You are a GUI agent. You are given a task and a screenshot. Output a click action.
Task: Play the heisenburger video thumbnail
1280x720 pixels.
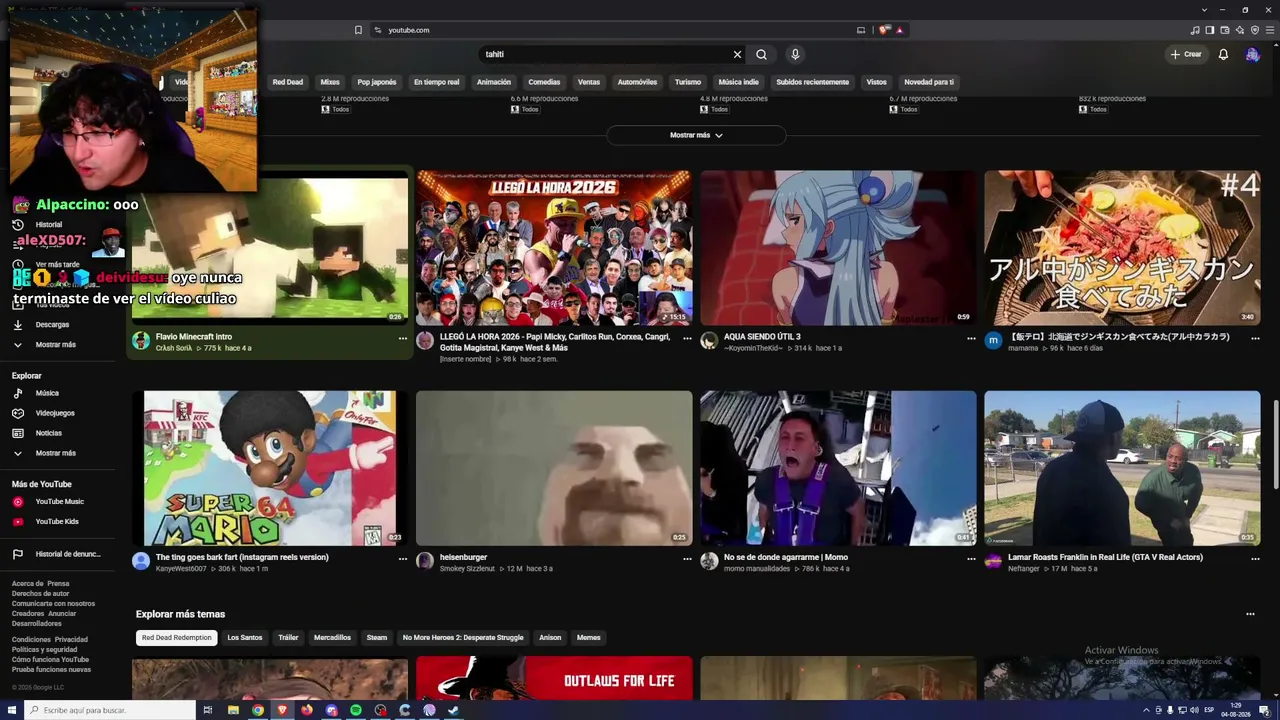point(554,468)
